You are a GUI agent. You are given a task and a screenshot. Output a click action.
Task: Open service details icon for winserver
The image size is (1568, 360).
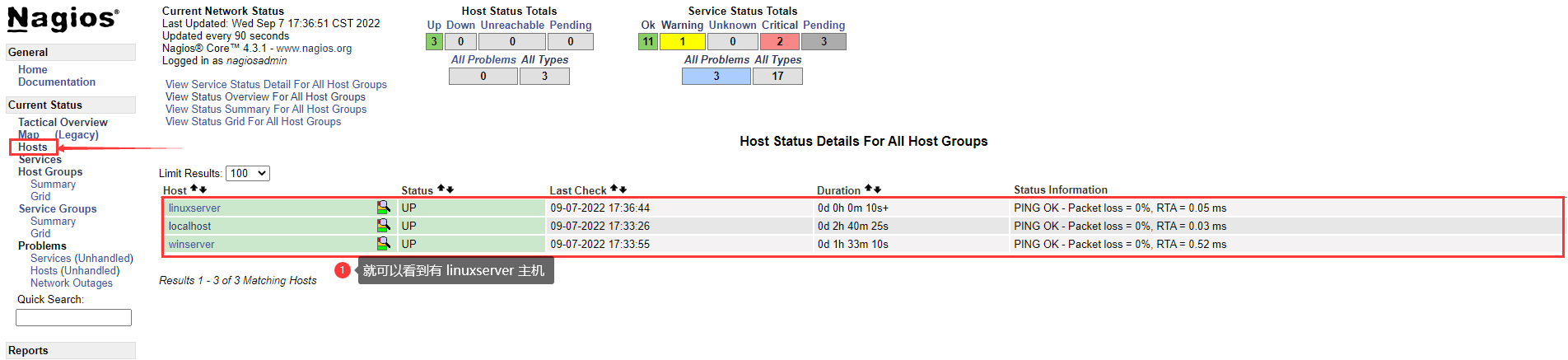tap(383, 244)
